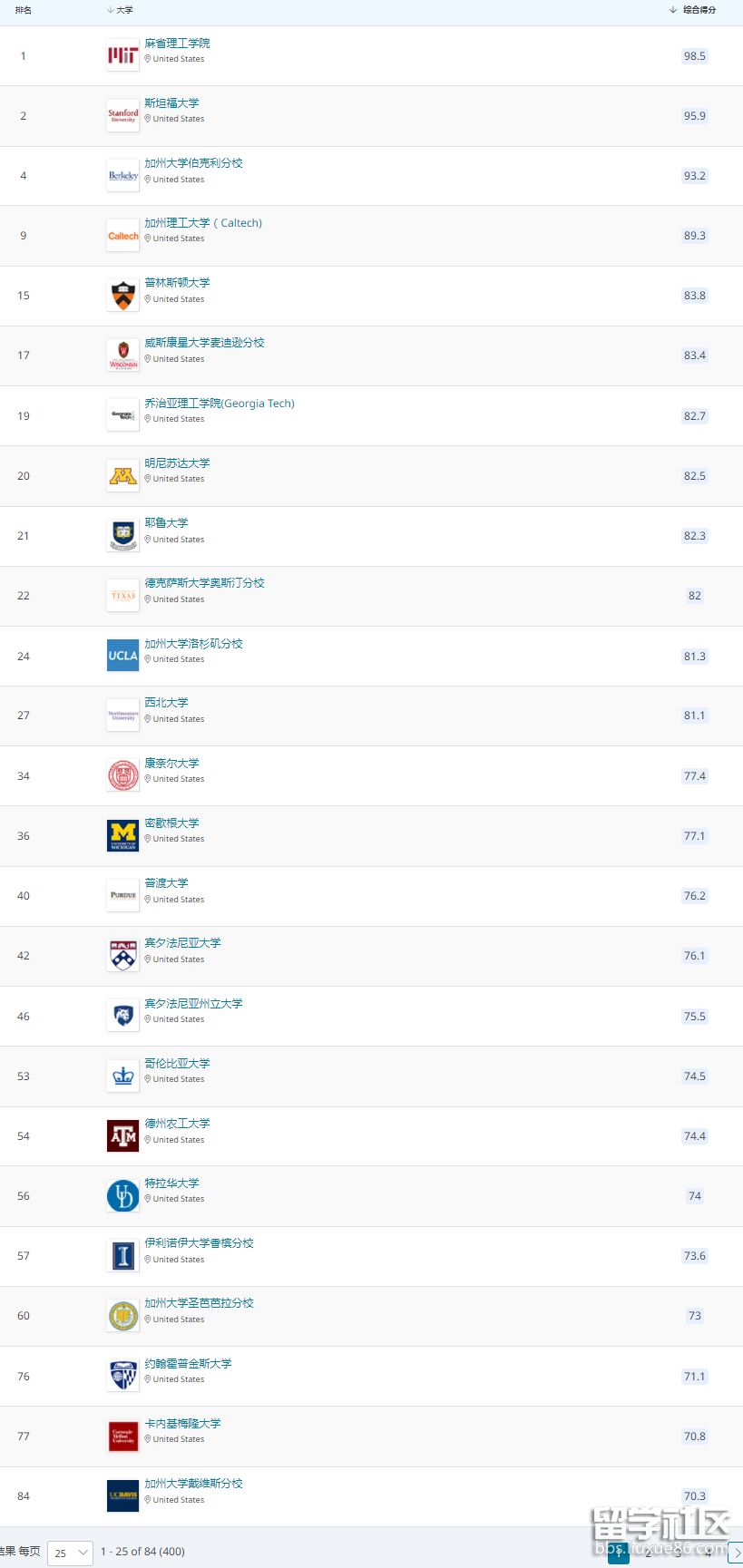Click the Purdue University logo
This screenshot has width=743, height=1568.
[x=122, y=896]
